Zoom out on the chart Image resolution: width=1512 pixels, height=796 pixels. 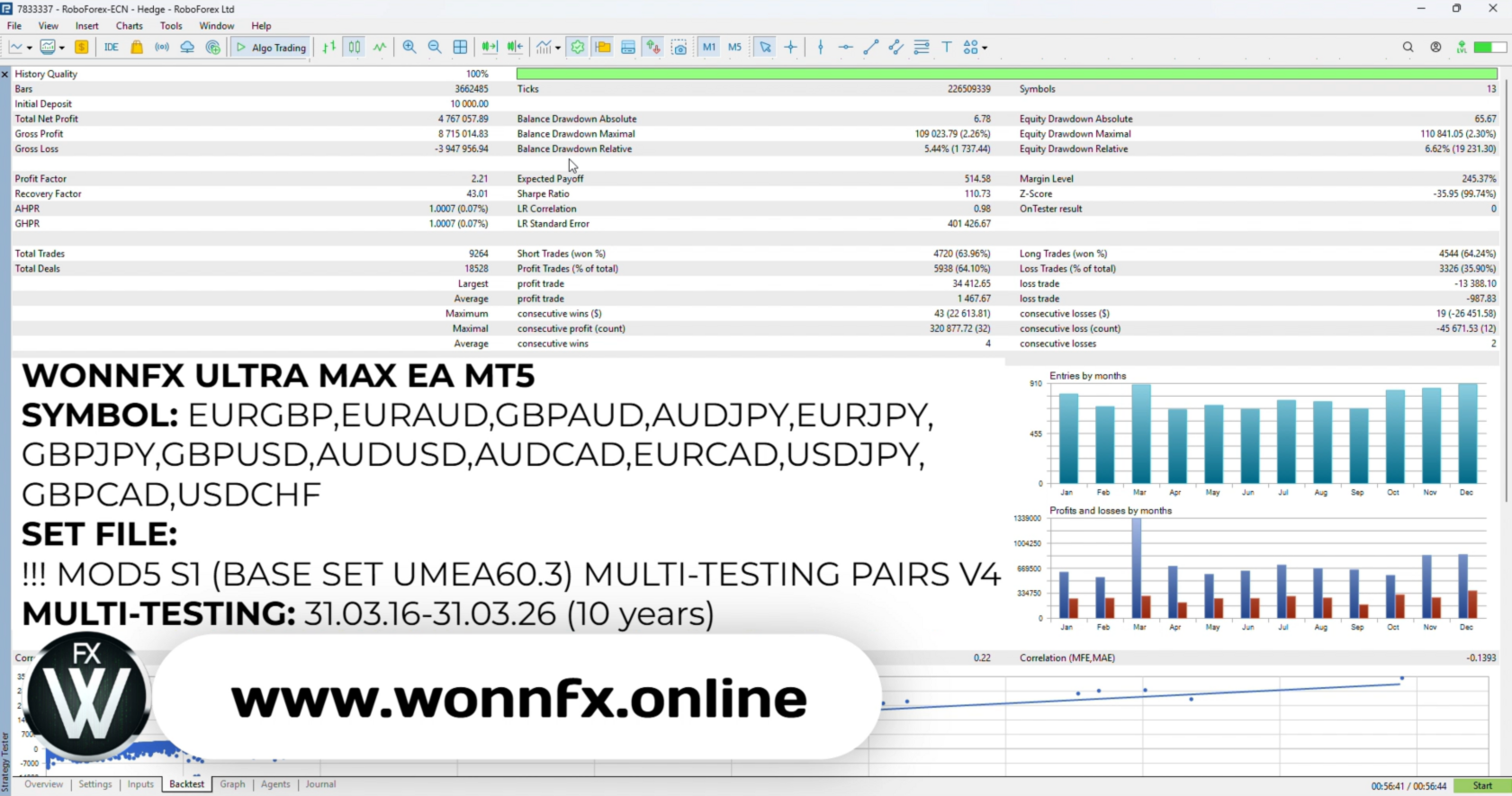coord(435,48)
